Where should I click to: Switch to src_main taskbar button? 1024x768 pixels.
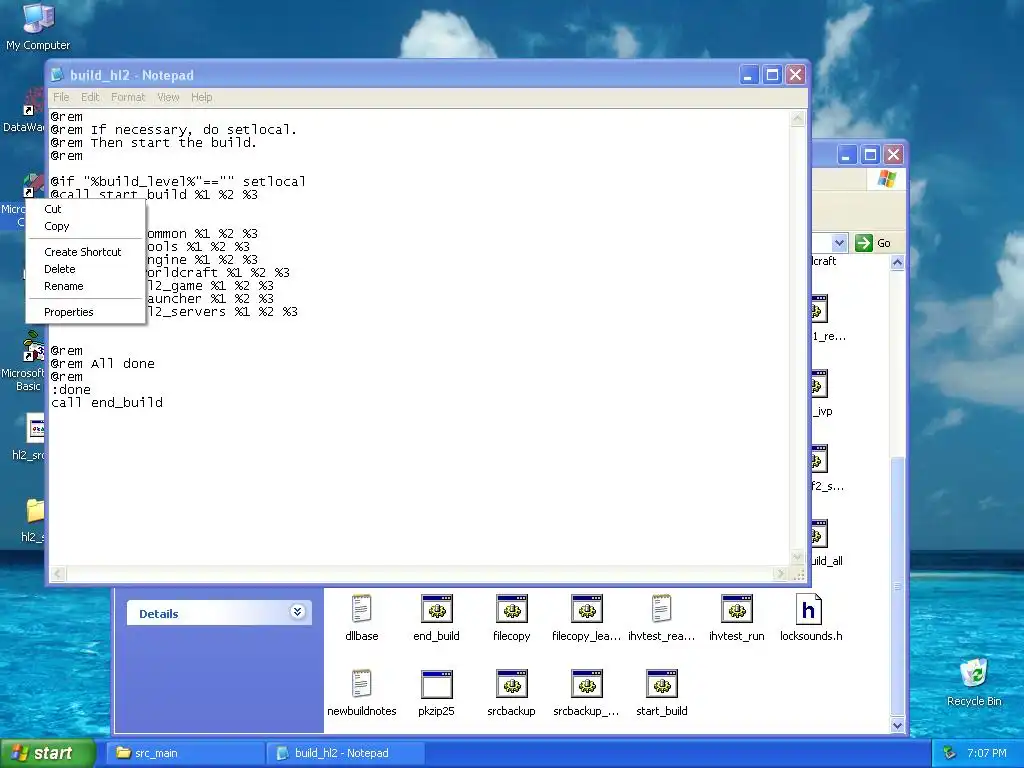pos(185,753)
